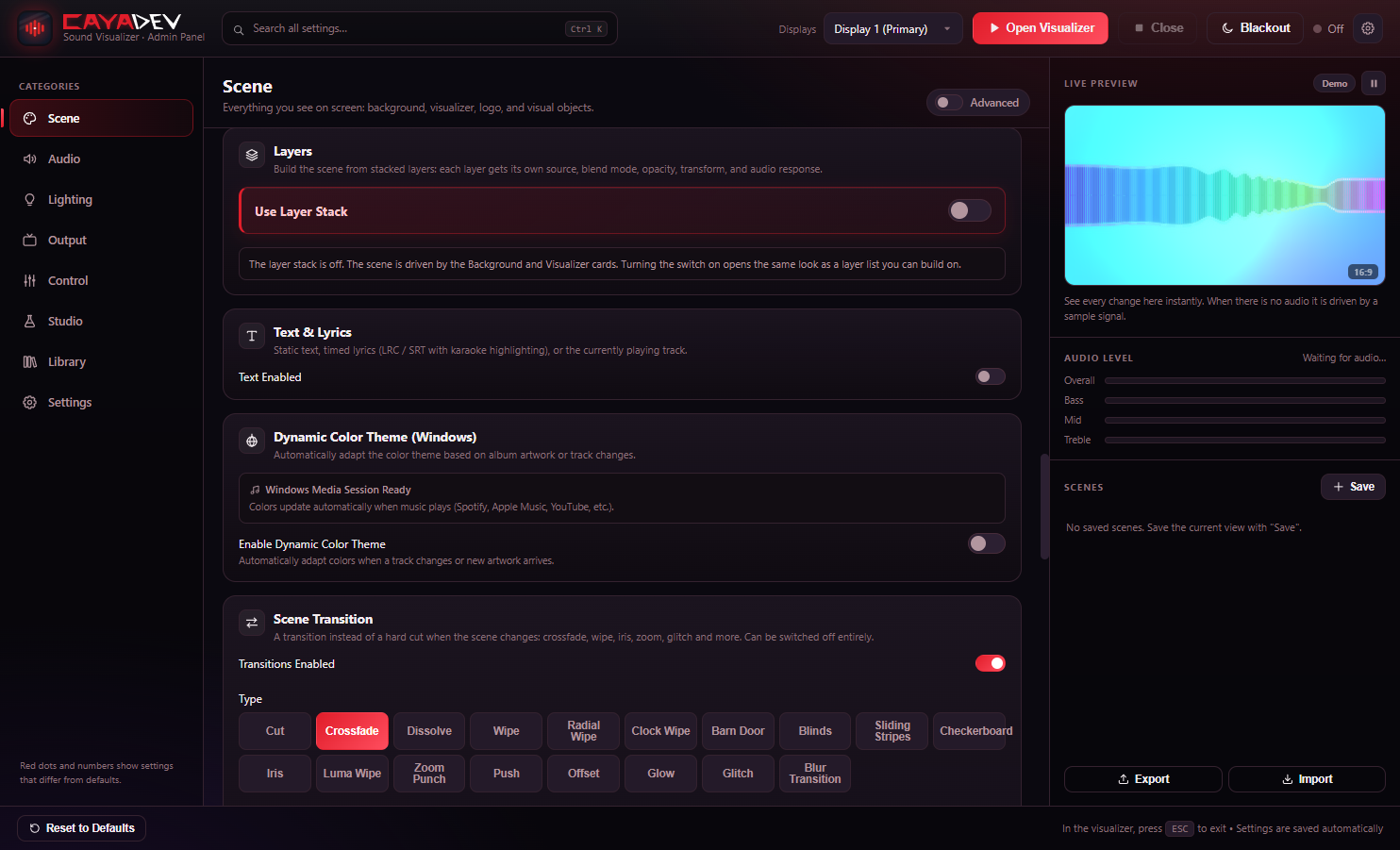The width and height of the screenshot is (1400, 850).
Task: Open the Display 1 (Primary) dropdown
Action: click(893, 28)
